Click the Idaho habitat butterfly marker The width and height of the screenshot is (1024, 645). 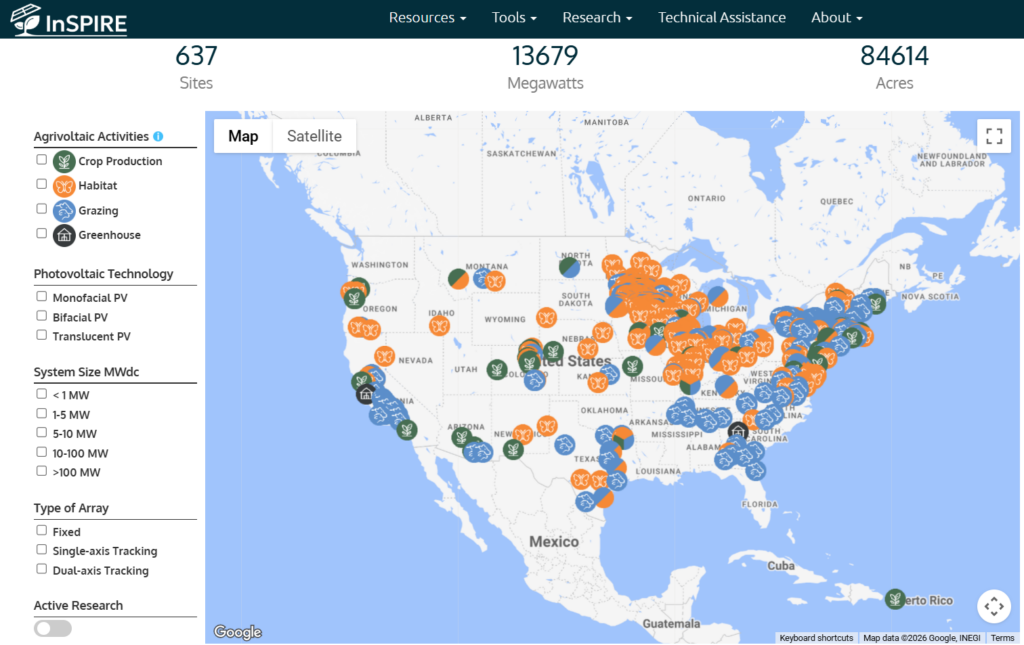click(x=439, y=325)
